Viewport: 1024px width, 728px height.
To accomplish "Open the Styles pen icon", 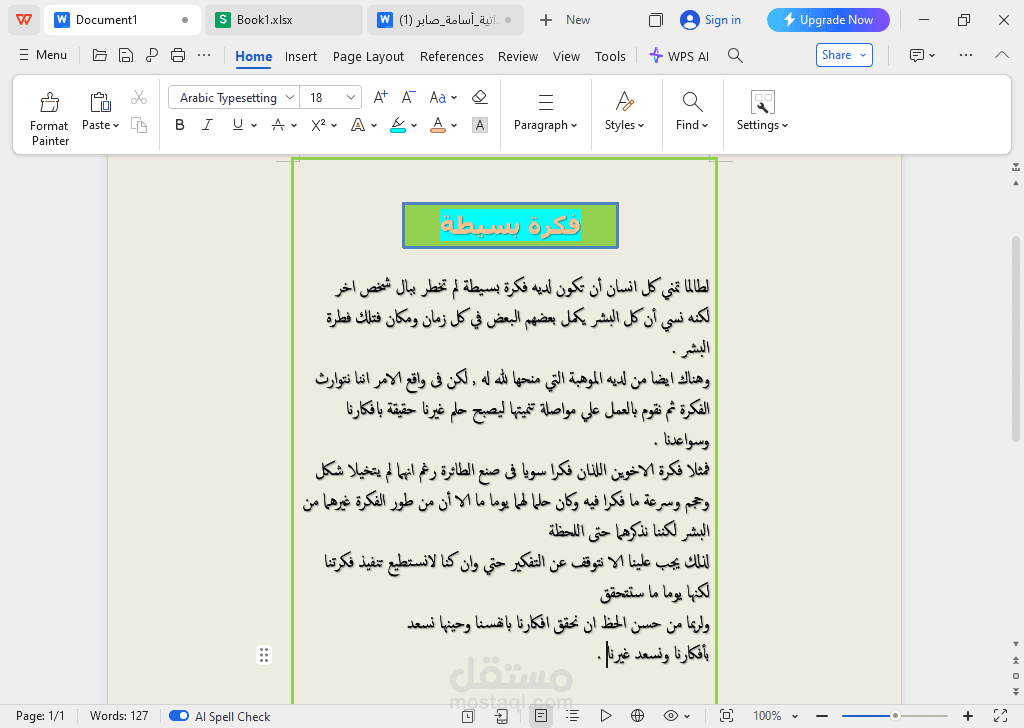I will (624, 102).
